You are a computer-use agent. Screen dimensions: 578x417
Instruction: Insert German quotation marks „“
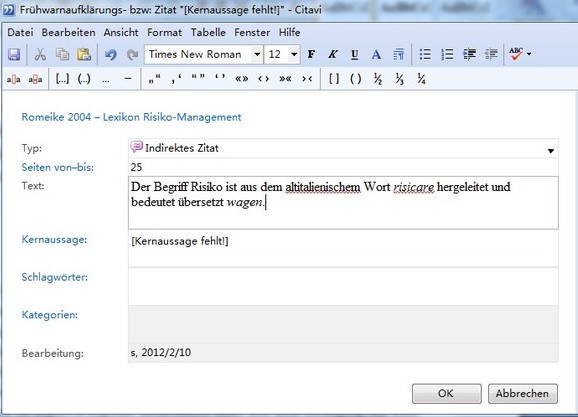154,79
